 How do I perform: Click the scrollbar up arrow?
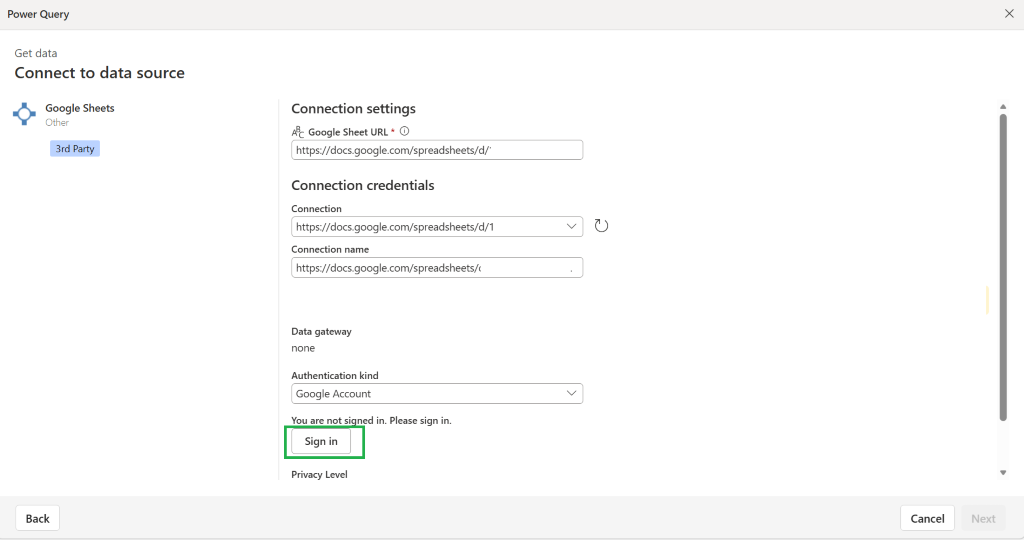click(x=1003, y=106)
